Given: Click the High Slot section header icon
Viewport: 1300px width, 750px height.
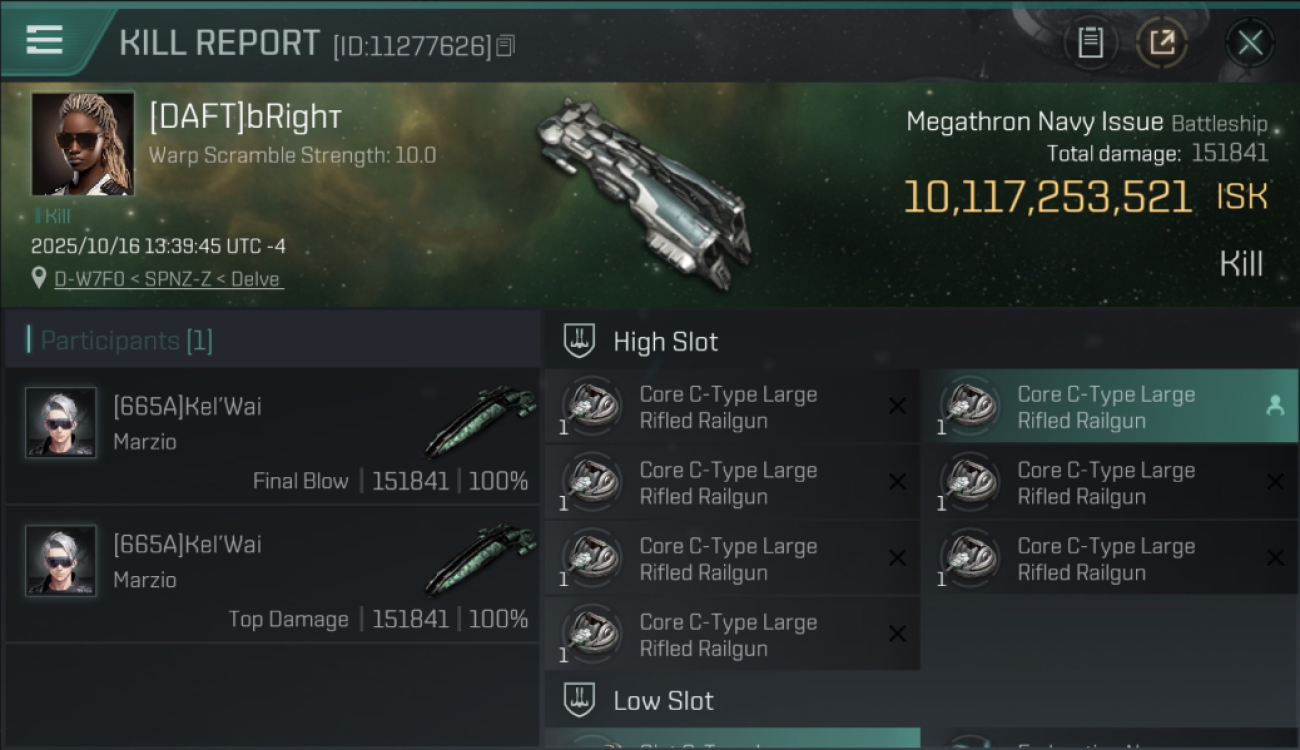Looking at the screenshot, I should 580,341.
